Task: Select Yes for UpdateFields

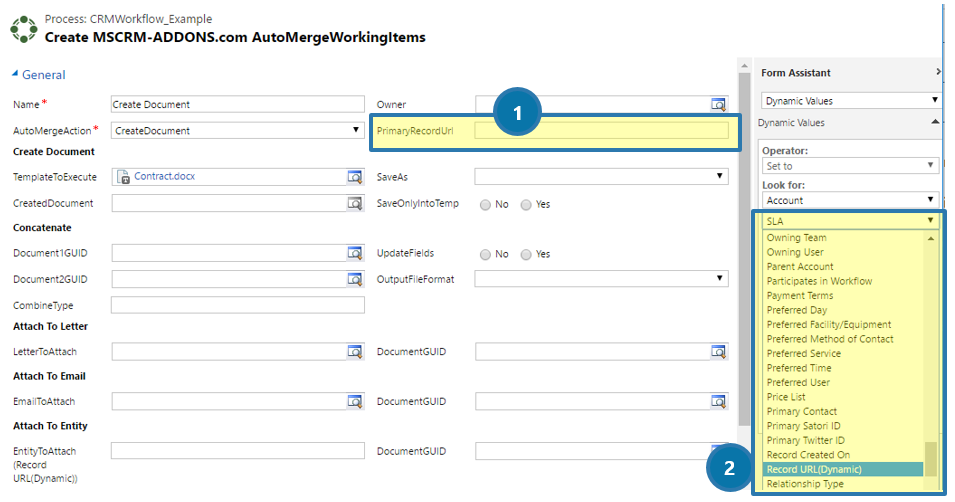Action: [x=526, y=255]
